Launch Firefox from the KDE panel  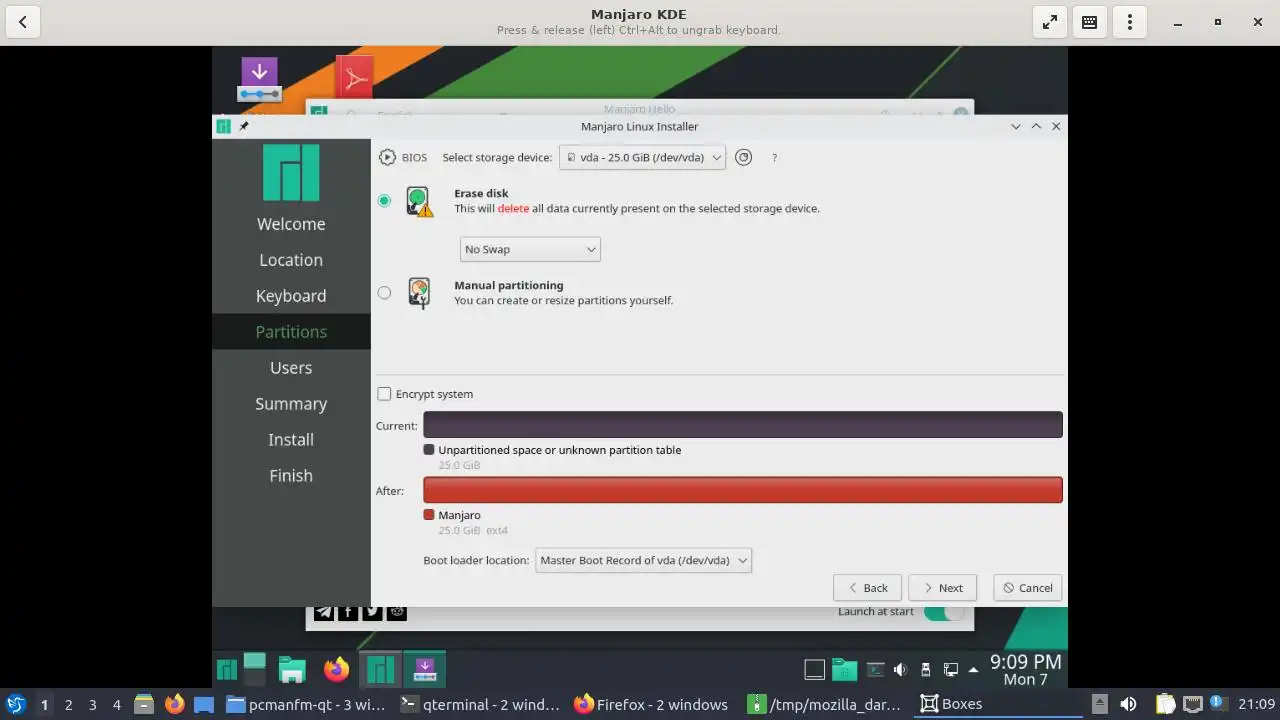[337, 669]
